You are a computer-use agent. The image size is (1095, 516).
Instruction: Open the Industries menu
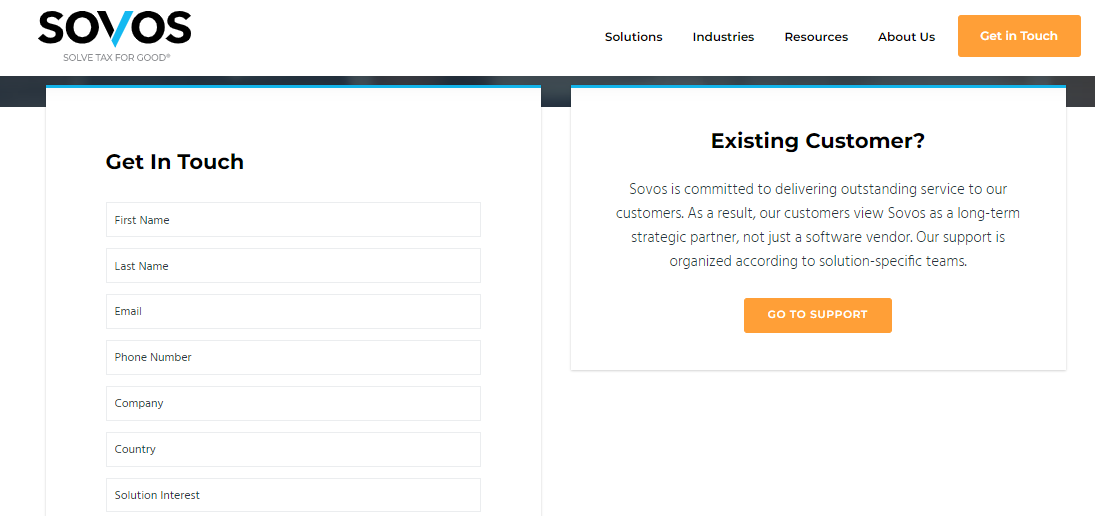723,37
